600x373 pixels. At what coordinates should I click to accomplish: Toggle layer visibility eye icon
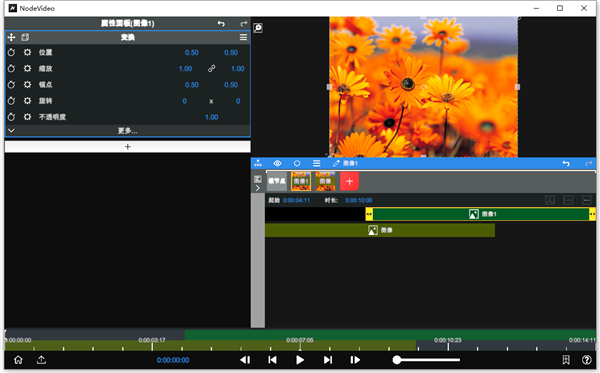pos(277,163)
